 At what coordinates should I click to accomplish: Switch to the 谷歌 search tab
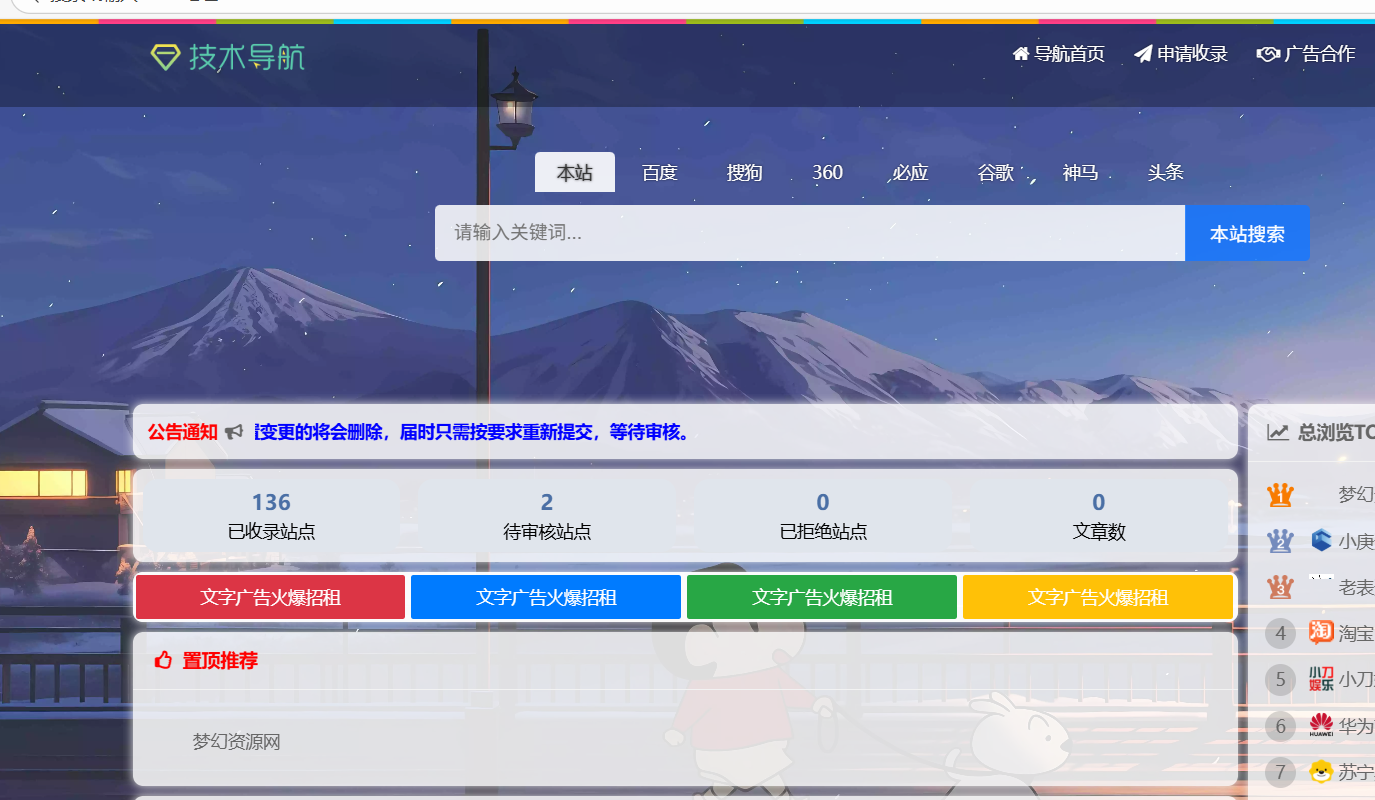click(x=995, y=172)
